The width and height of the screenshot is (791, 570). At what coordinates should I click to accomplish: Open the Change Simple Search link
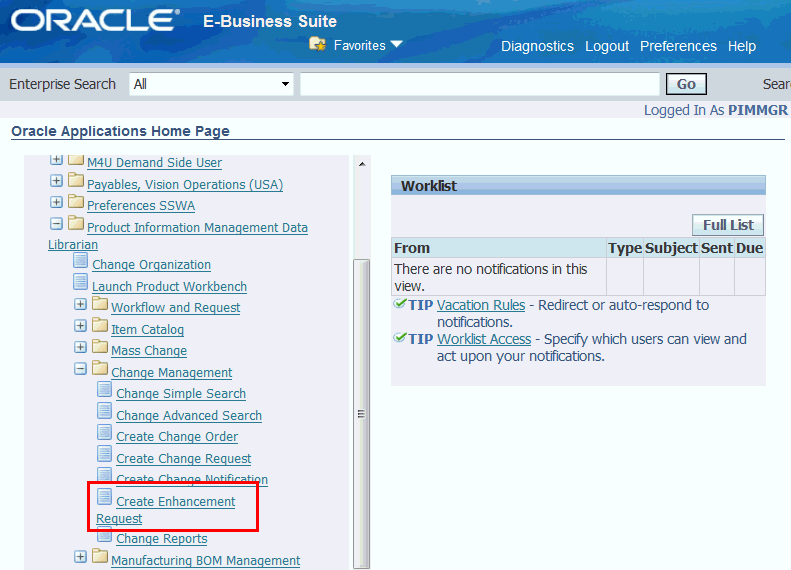pyautogui.click(x=181, y=393)
